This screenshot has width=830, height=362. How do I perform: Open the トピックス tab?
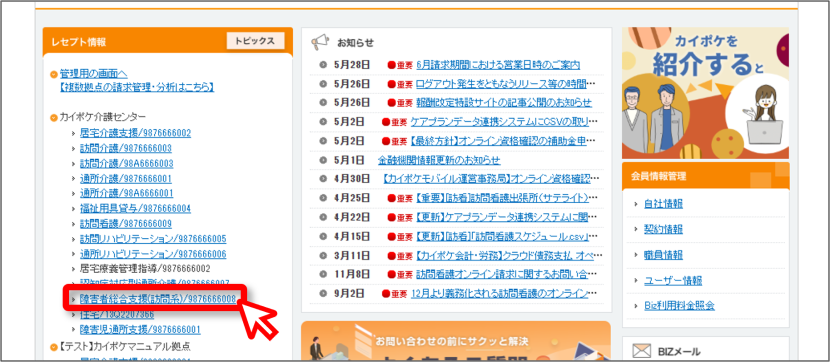[x=255, y=41]
